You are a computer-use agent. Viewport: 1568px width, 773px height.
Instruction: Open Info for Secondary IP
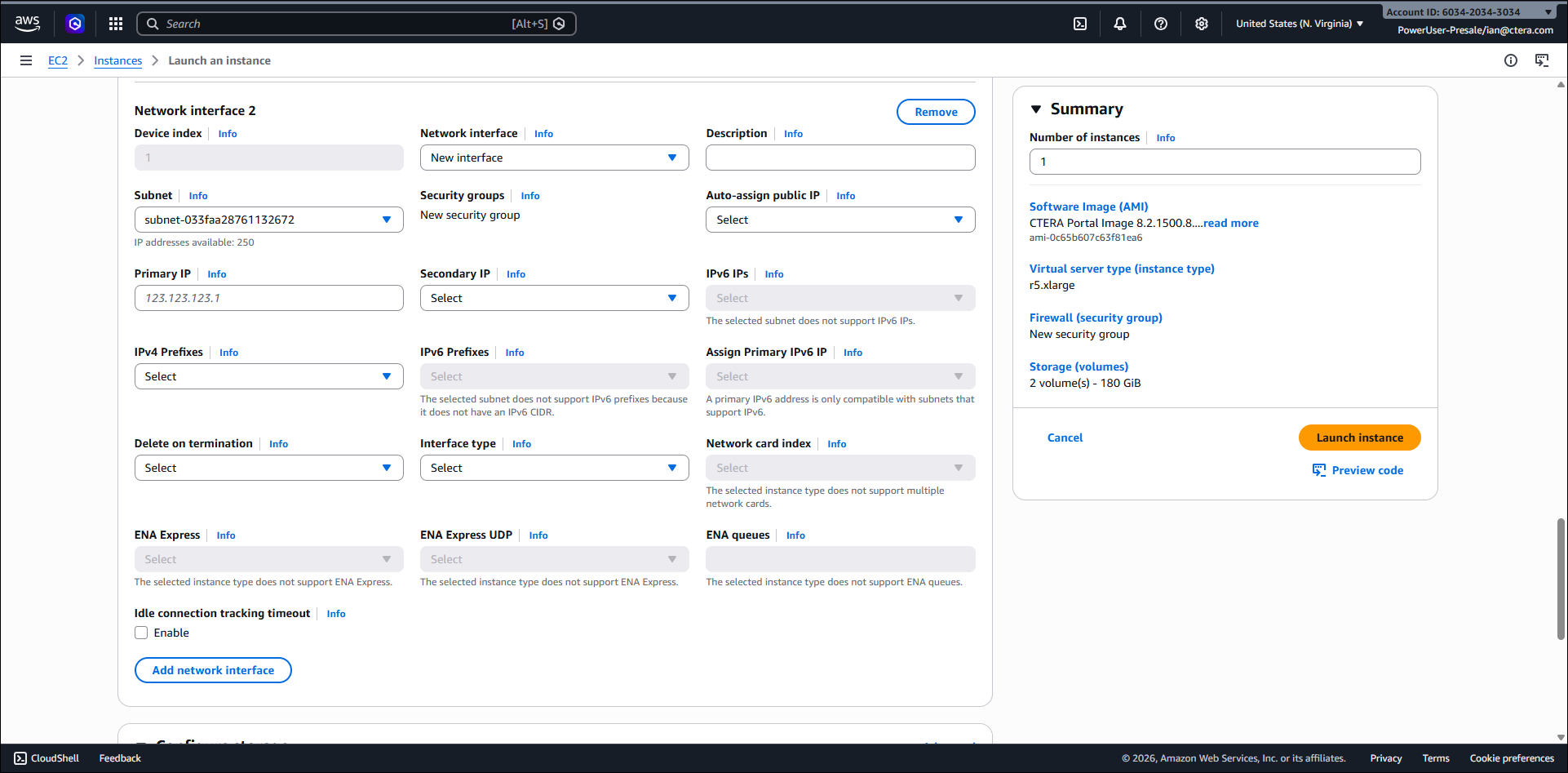(516, 274)
